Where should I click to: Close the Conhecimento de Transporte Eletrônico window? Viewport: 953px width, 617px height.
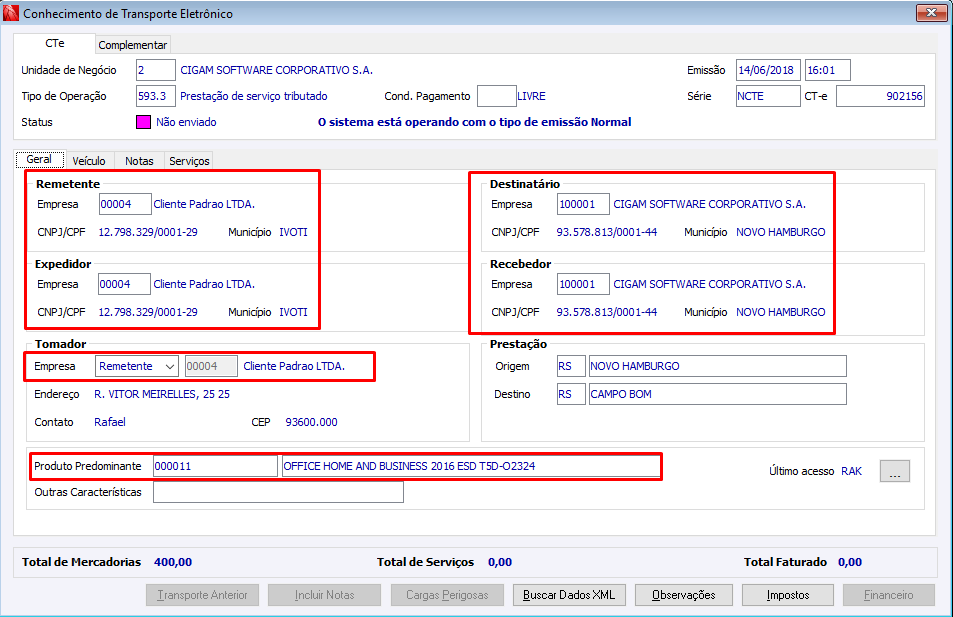[x=931, y=12]
